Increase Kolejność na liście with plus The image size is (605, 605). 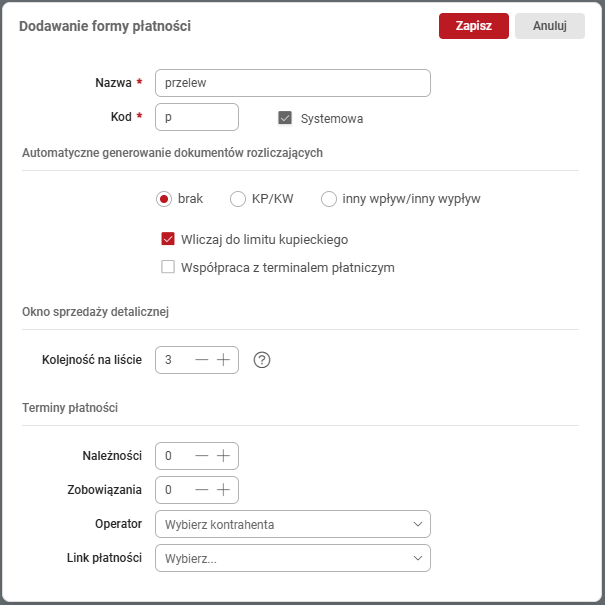click(224, 360)
